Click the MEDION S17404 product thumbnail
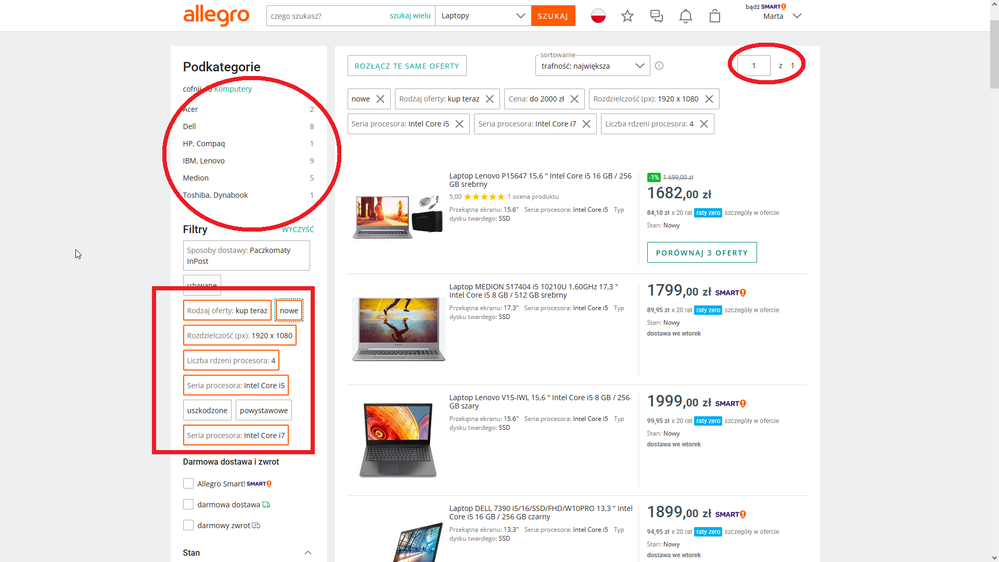The image size is (999, 562). (x=399, y=329)
